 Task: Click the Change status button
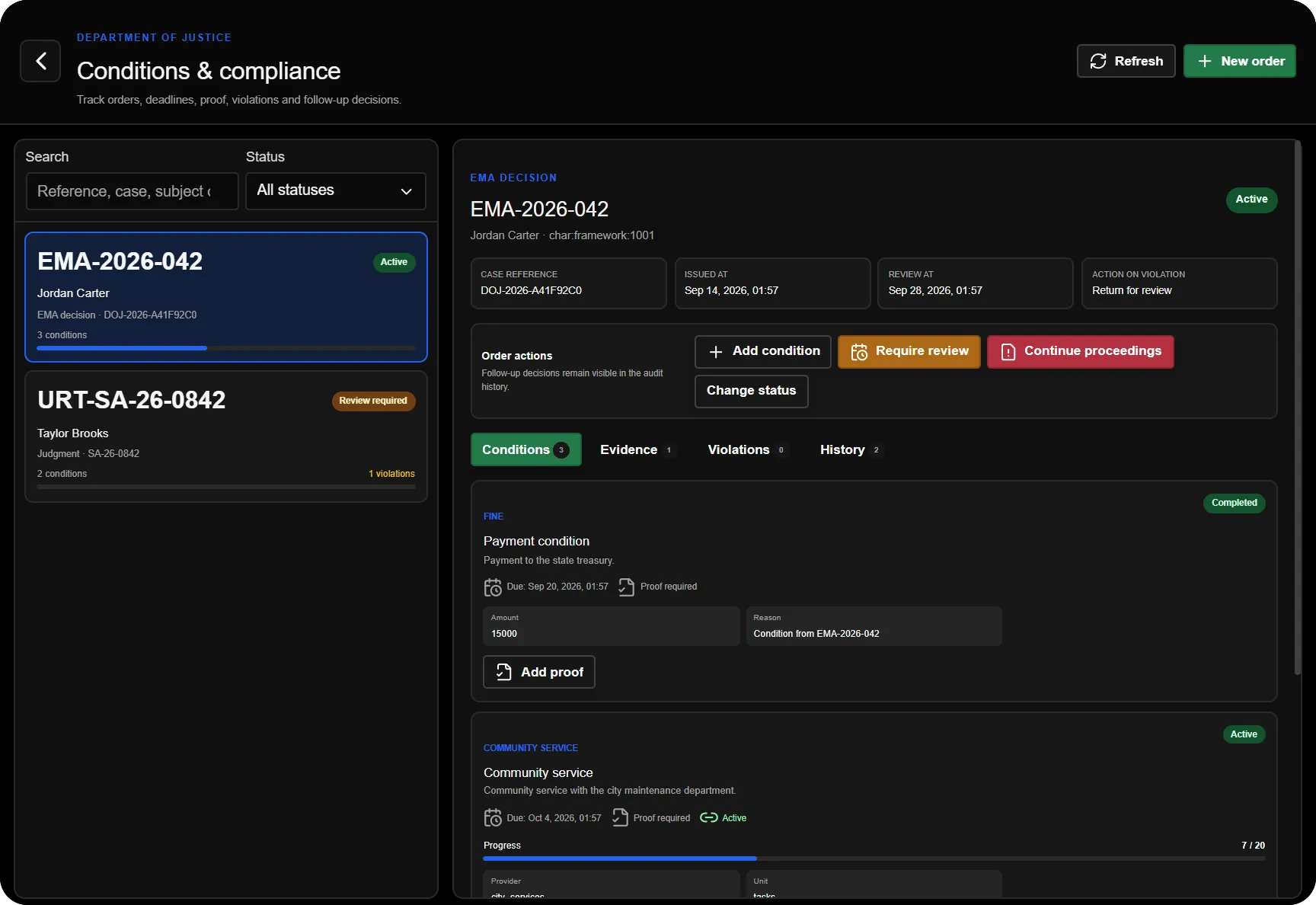click(x=751, y=391)
